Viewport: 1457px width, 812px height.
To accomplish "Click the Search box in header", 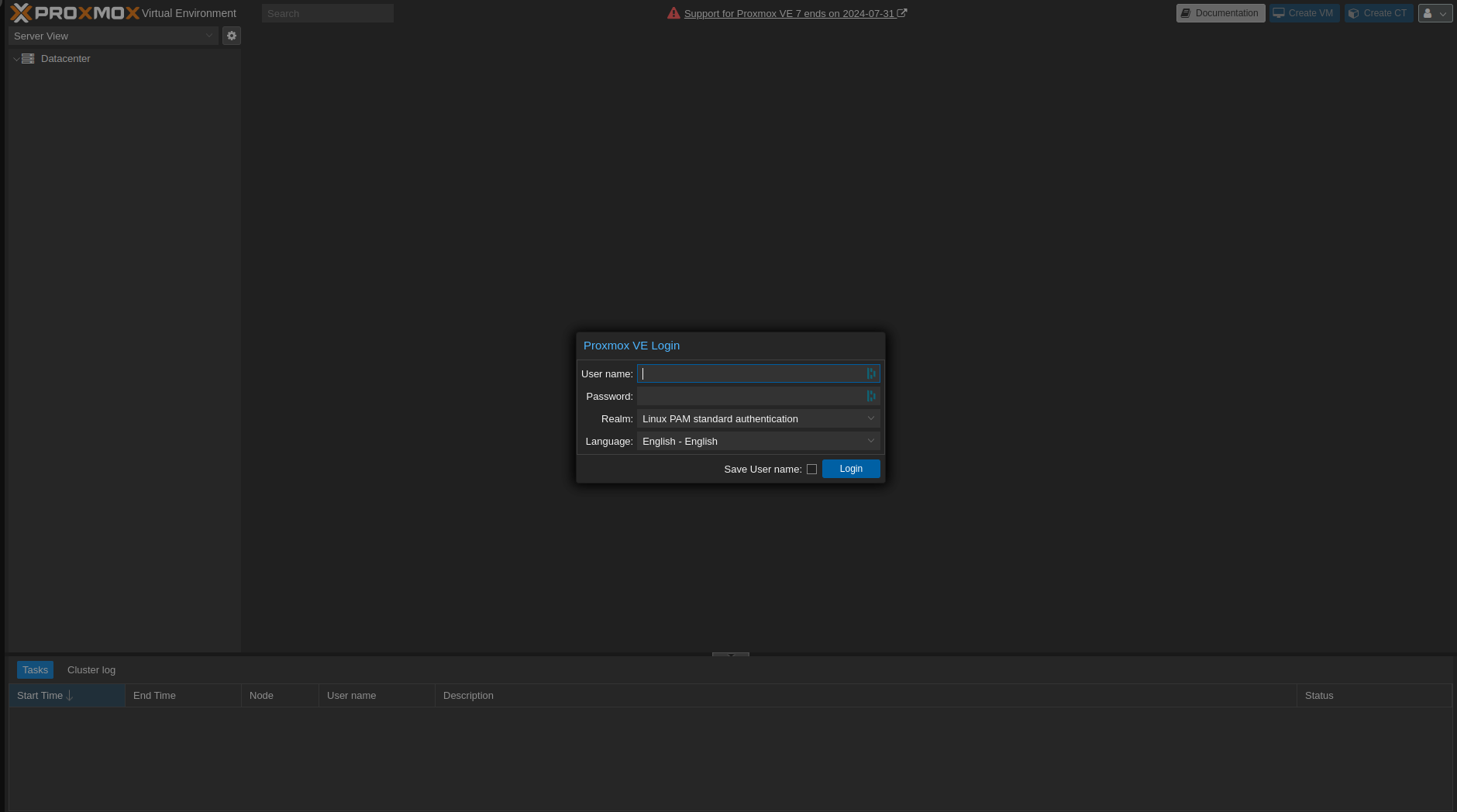I will point(328,13).
